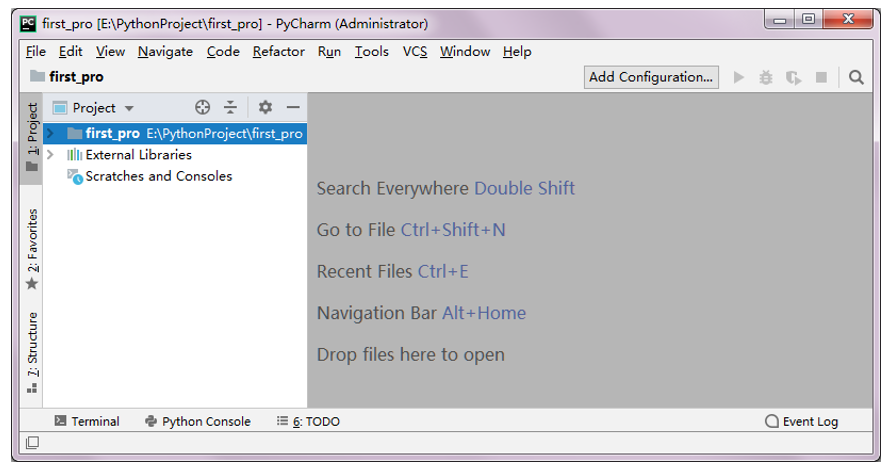The image size is (895, 474).
Task: Click the Project folder icon on left sidebar
Action: [x=32, y=167]
